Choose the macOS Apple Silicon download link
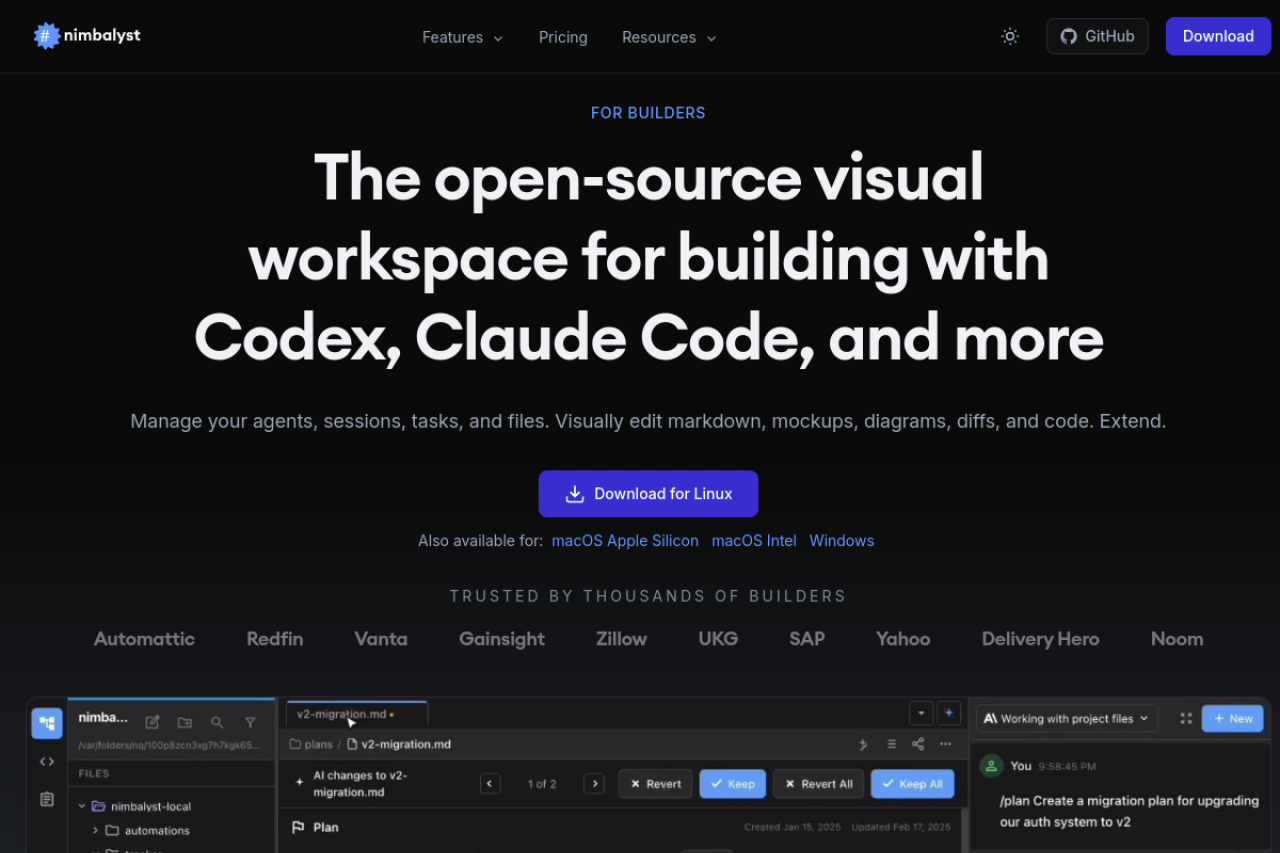This screenshot has width=1280, height=853. (x=625, y=540)
